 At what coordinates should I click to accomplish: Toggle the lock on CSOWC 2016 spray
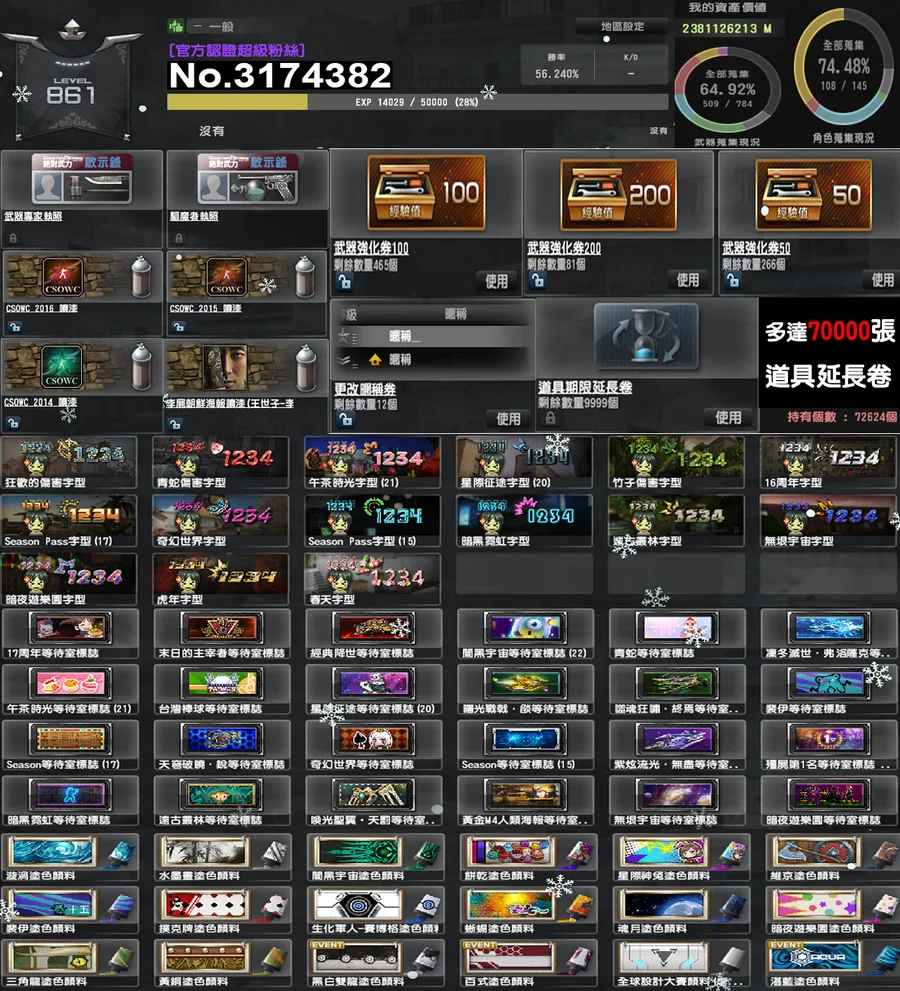tap(14, 326)
